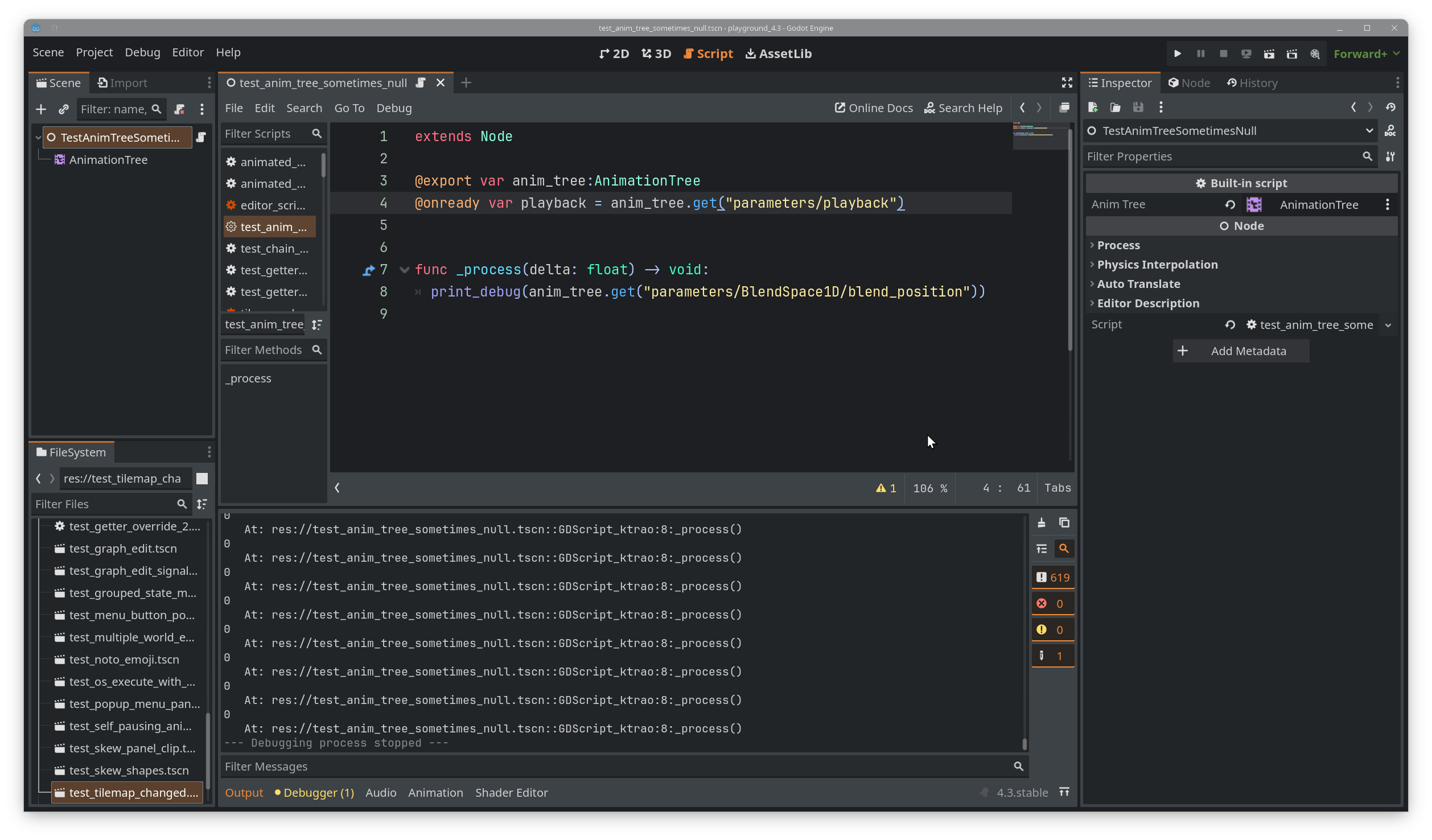
Task: Click the Filter Properties input field
Action: pyautogui.click(x=1229, y=157)
